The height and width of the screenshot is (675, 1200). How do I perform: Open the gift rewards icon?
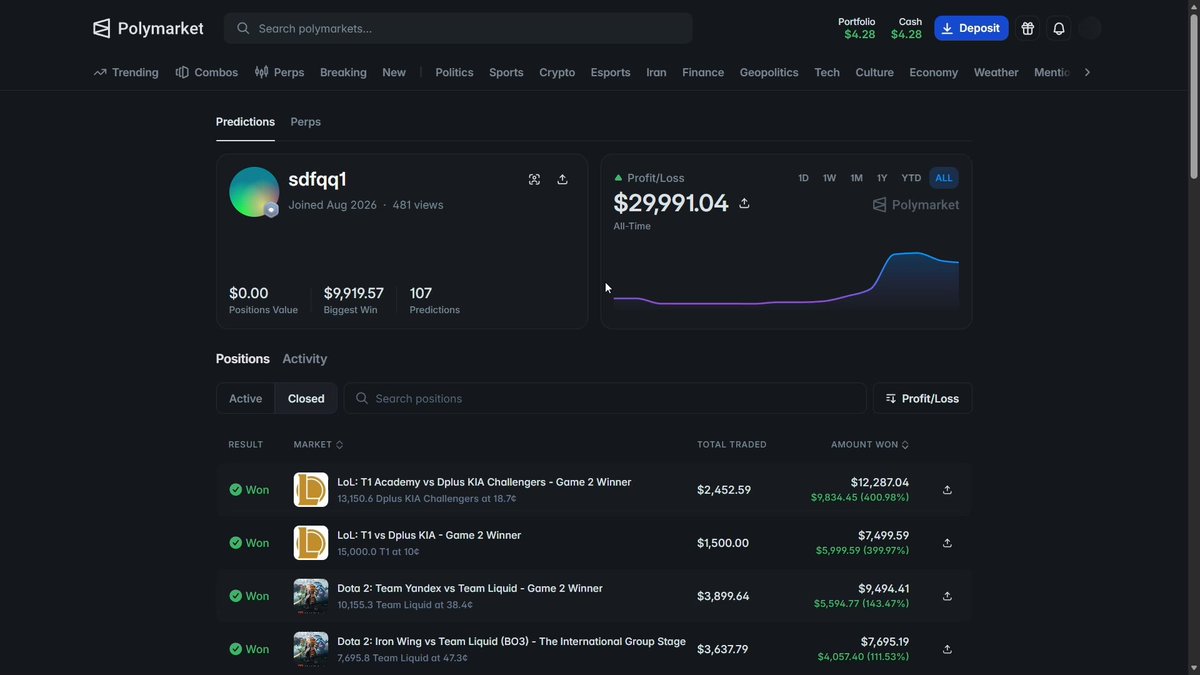coord(1027,28)
